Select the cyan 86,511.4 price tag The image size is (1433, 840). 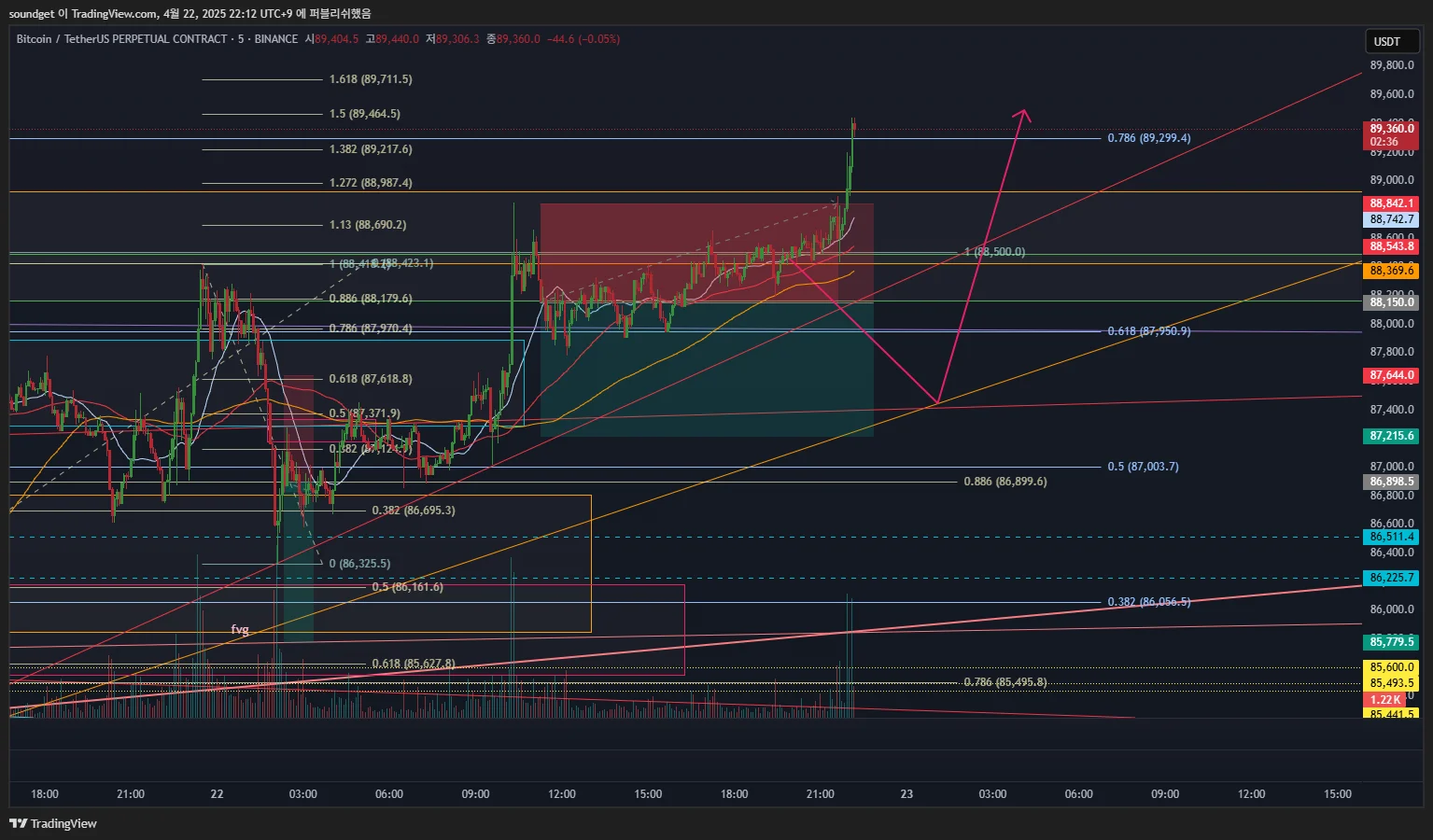1392,537
